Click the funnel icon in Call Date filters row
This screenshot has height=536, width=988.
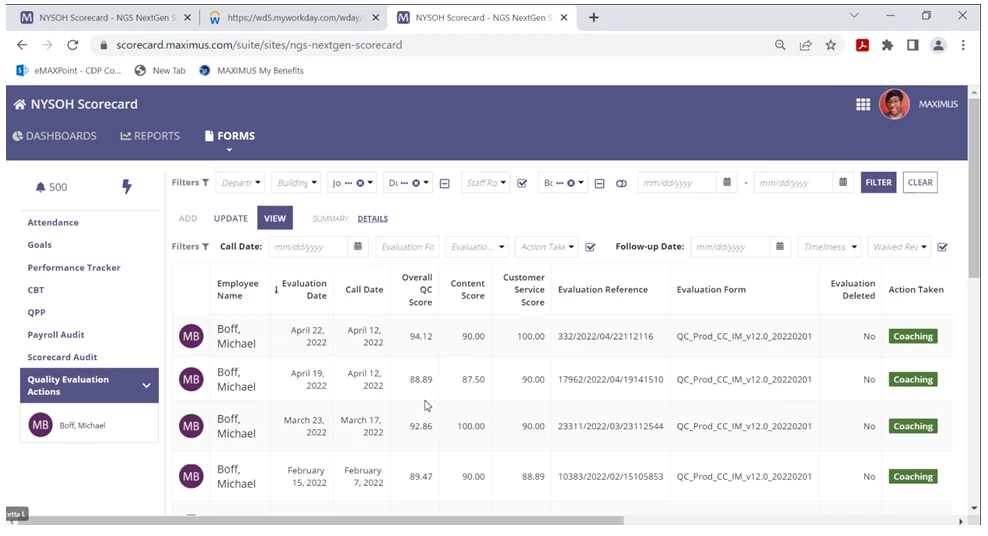[205, 247]
